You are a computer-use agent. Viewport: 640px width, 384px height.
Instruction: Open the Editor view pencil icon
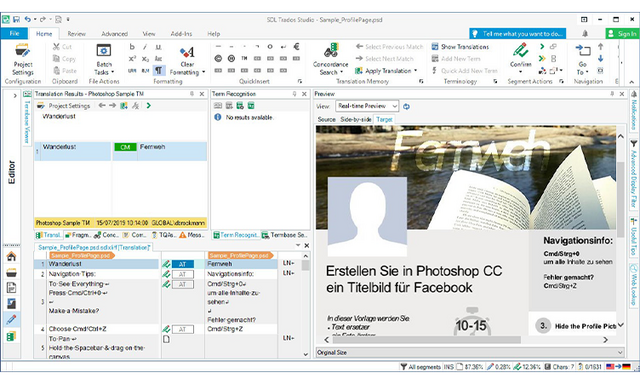point(11,320)
